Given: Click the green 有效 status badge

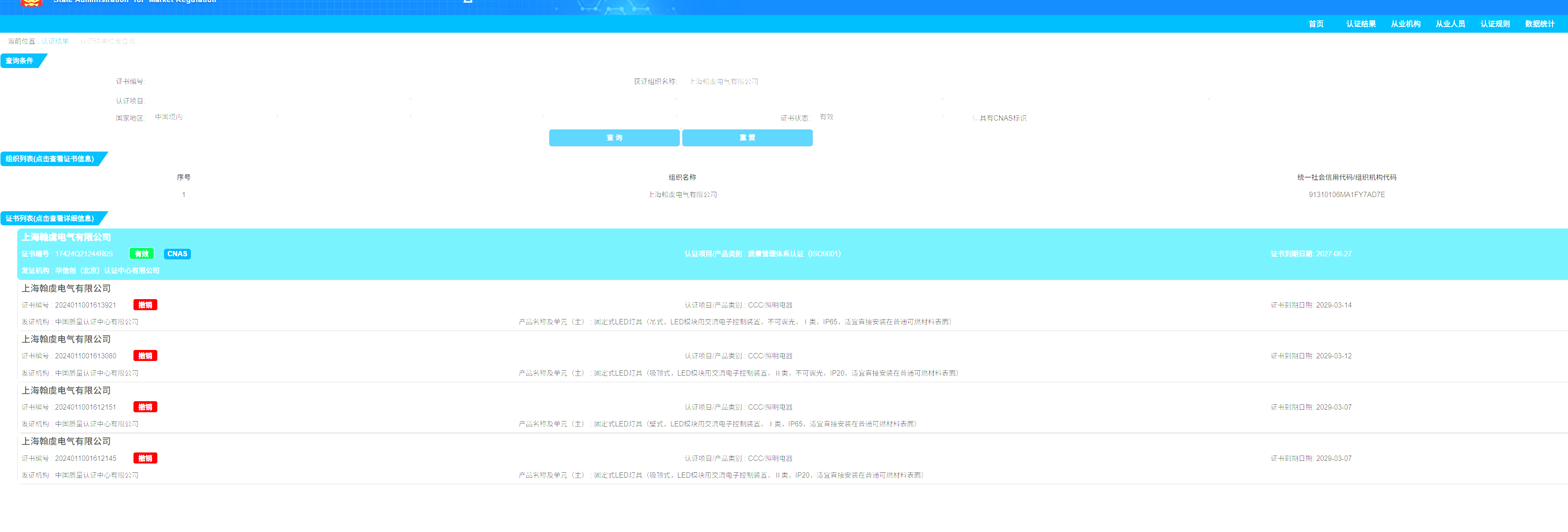Looking at the screenshot, I should point(141,254).
